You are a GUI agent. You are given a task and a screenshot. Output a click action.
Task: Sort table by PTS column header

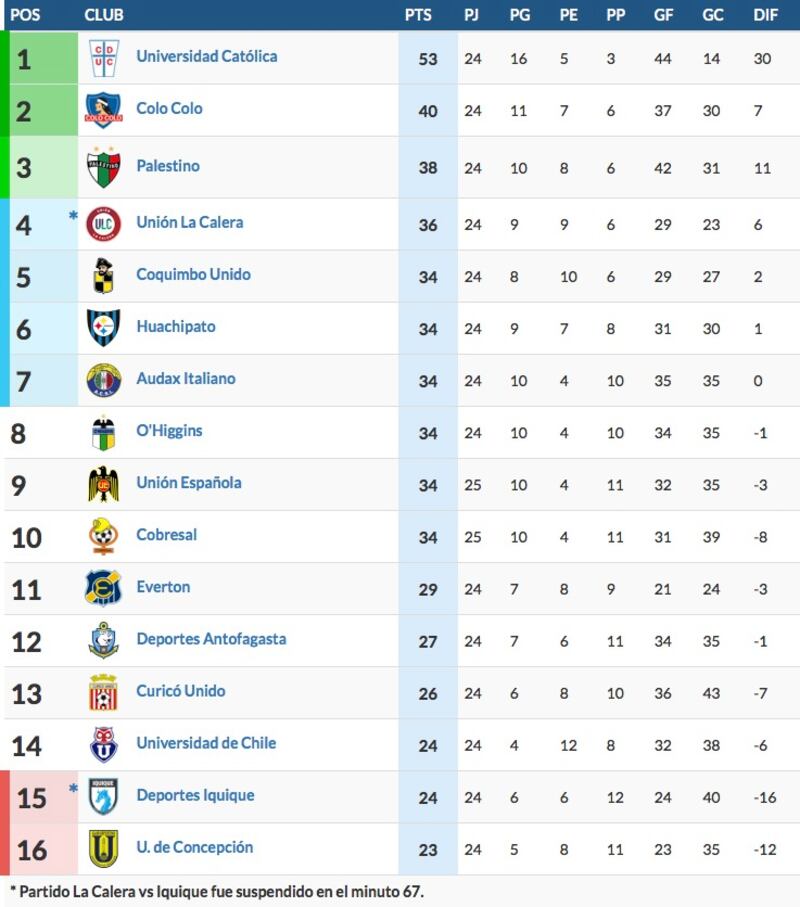point(418,15)
